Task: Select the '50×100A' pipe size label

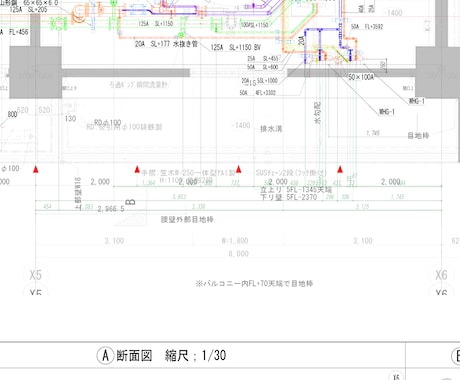Action: (x=361, y=77)
